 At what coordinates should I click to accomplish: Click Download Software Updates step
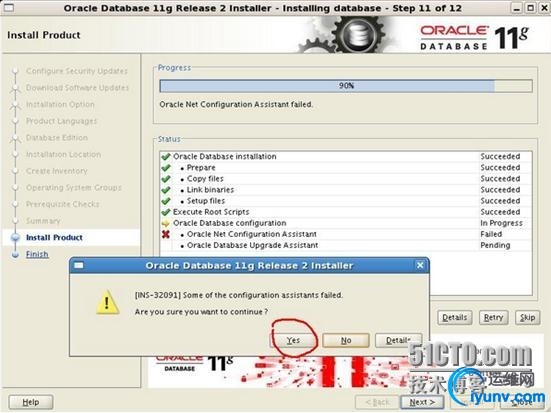(77, 88)
